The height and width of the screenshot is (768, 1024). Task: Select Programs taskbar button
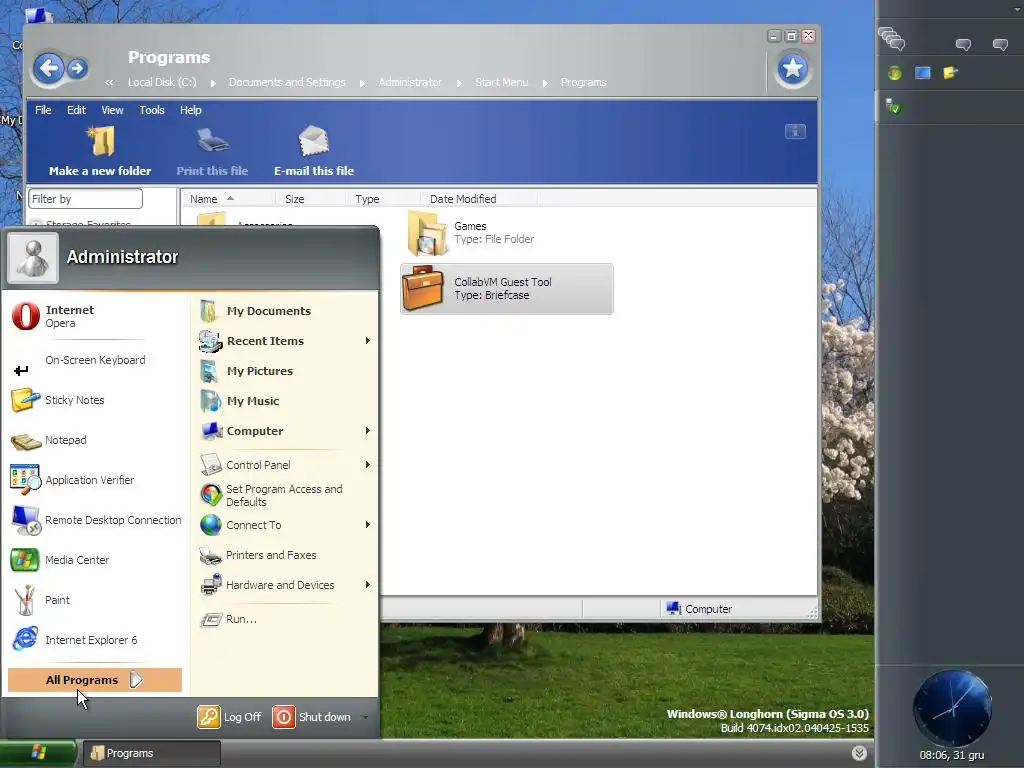point(152,753)
